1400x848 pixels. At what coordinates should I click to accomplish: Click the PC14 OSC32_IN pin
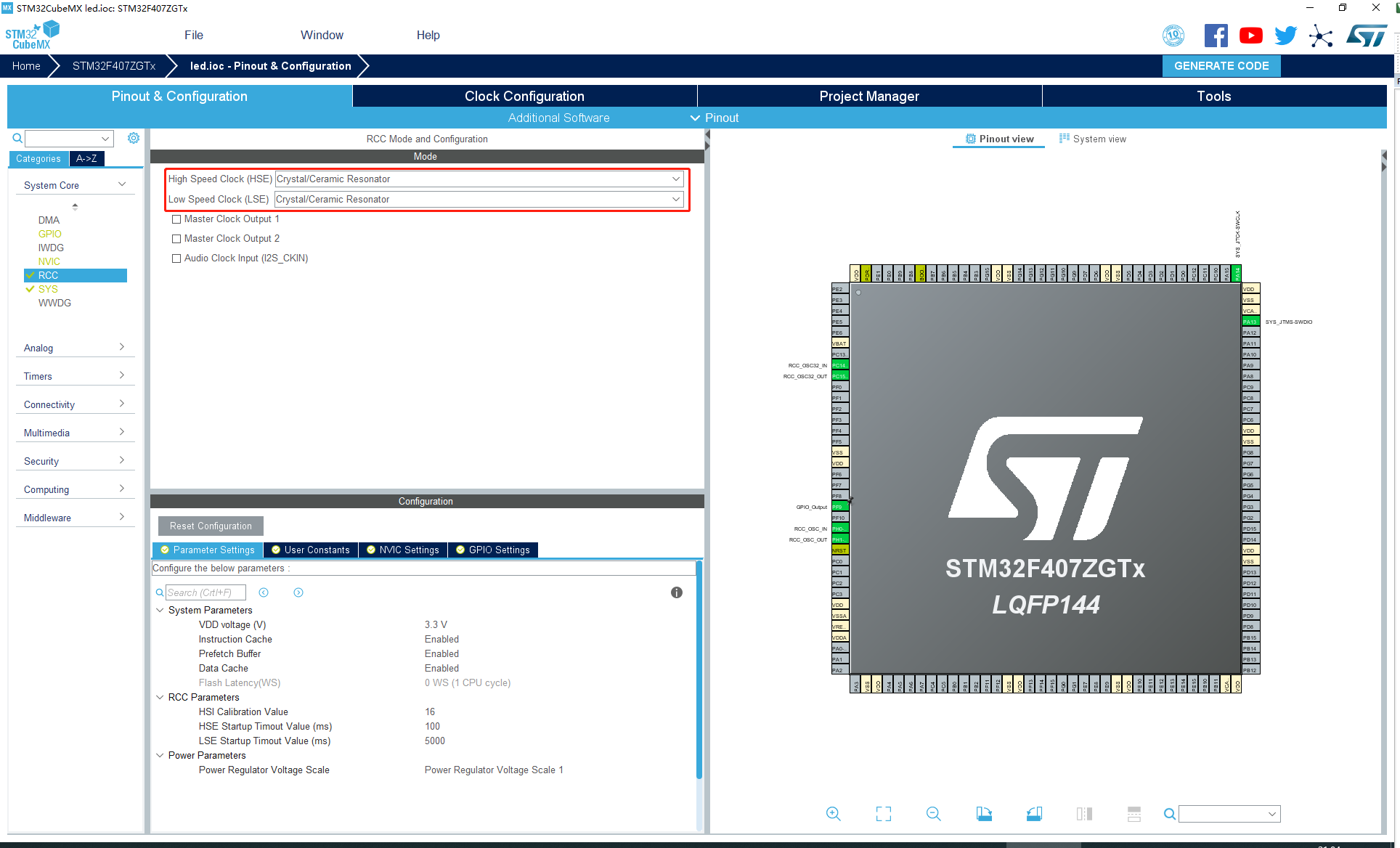(x=840, y=365)
